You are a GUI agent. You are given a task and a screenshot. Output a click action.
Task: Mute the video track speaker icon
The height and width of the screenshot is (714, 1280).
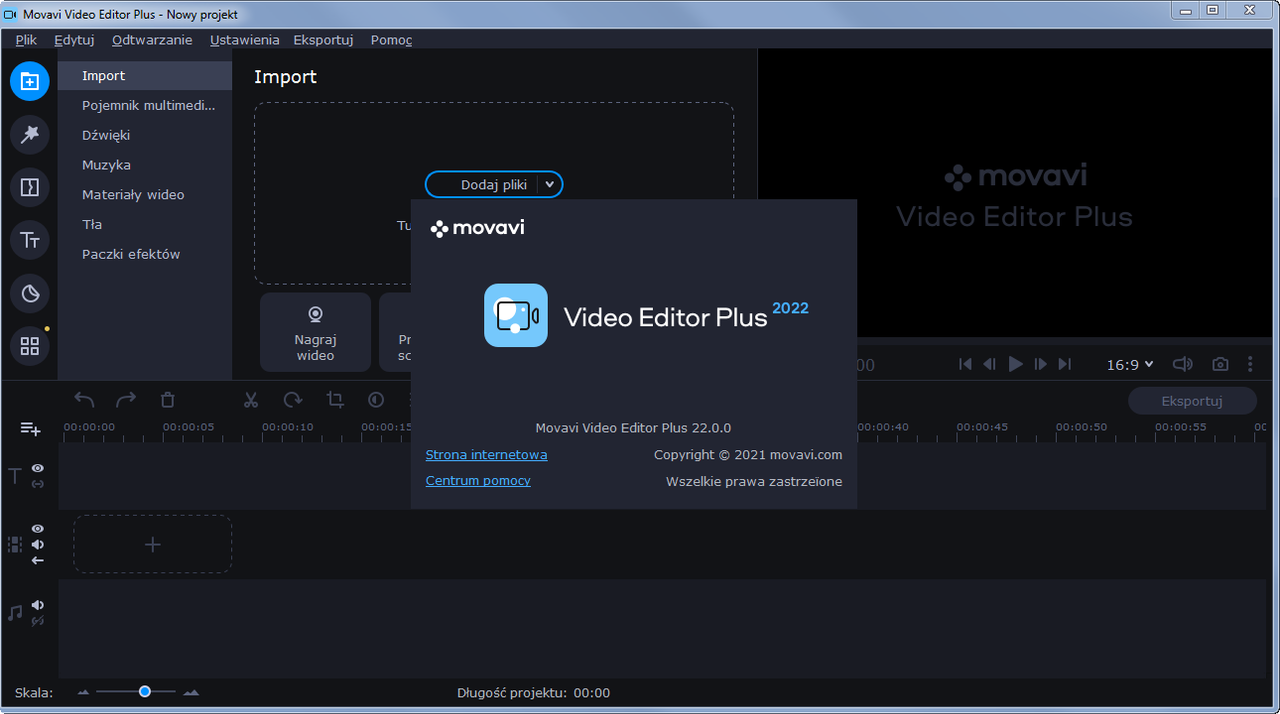[x=38, y=544]
